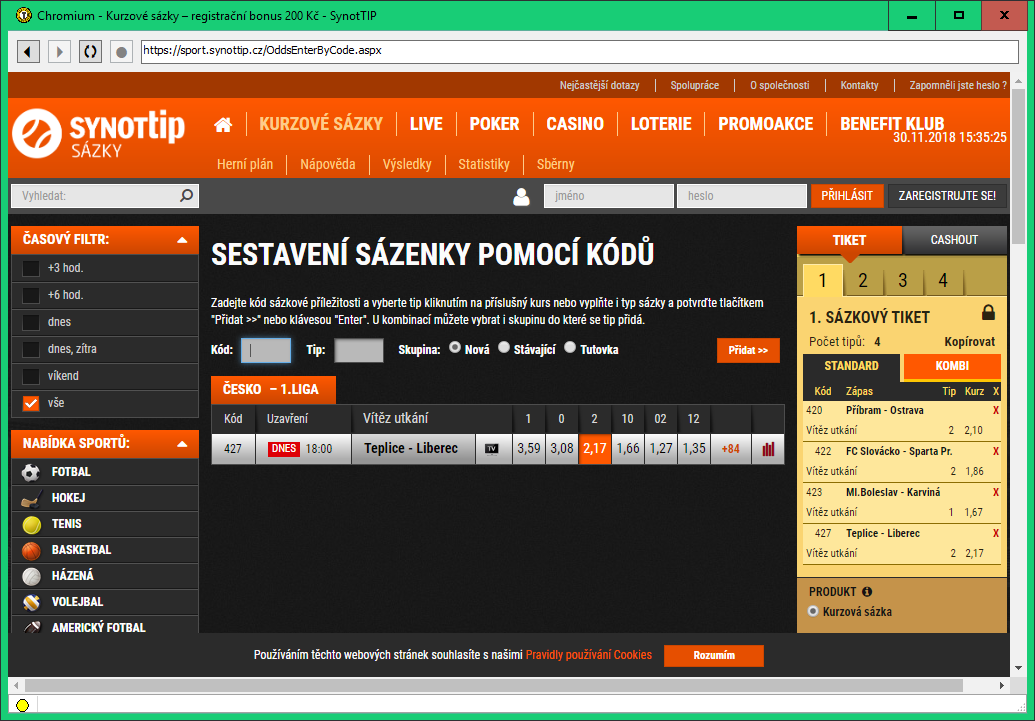The image size is (1035, 721).
Task: Click the Přidat >> button
Action: click(x=748, y=351)
